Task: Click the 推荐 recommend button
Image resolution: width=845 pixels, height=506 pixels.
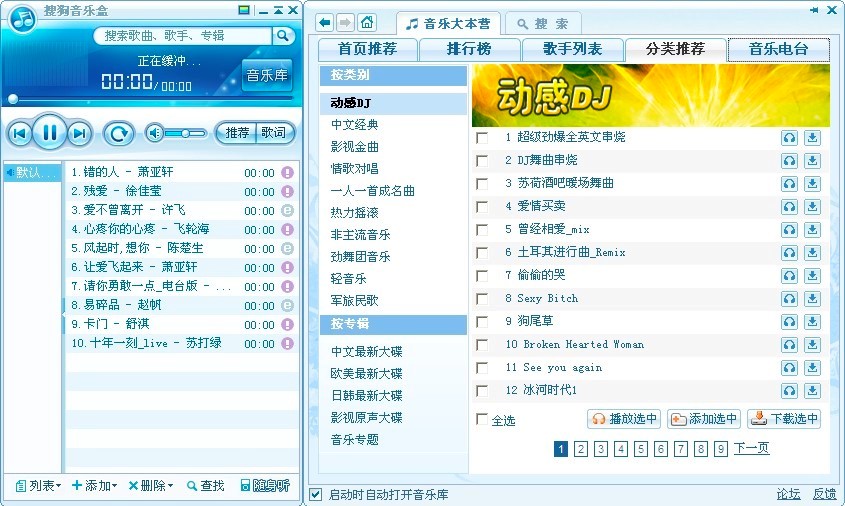Action: click(237, 133)
